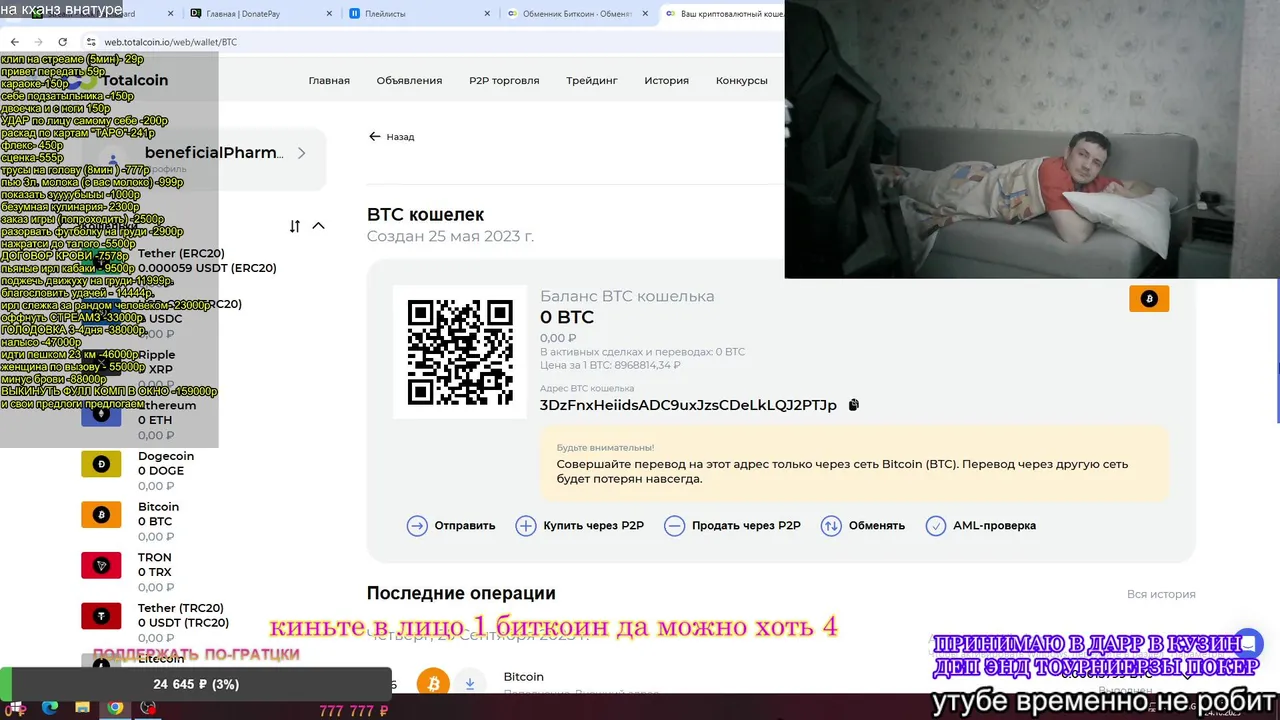Open Microsoft Edge from the taskbar
This screenshot has width=1280, height=720.
click(50, 708)
